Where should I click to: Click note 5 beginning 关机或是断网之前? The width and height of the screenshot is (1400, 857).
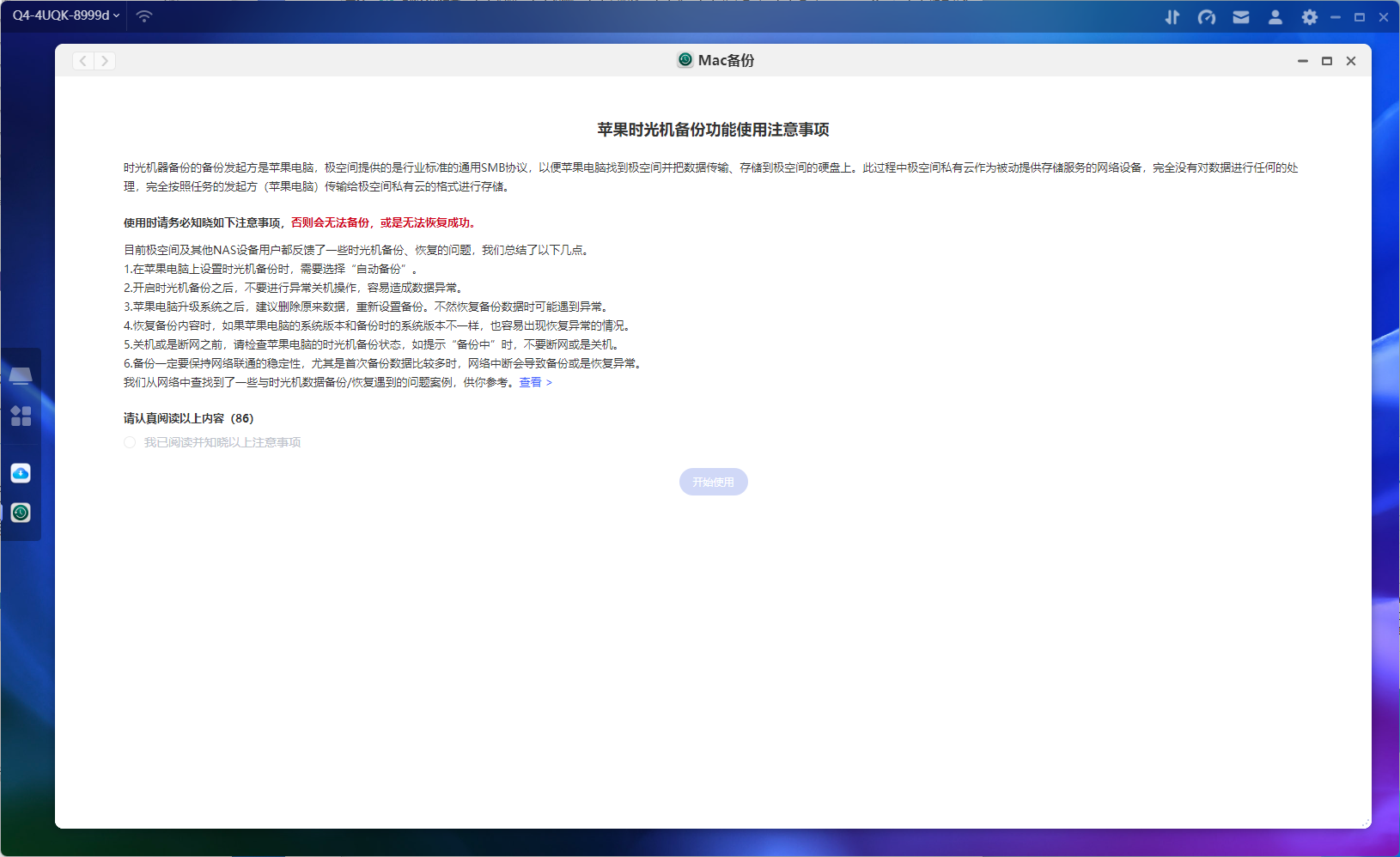[x=373, y=345]
